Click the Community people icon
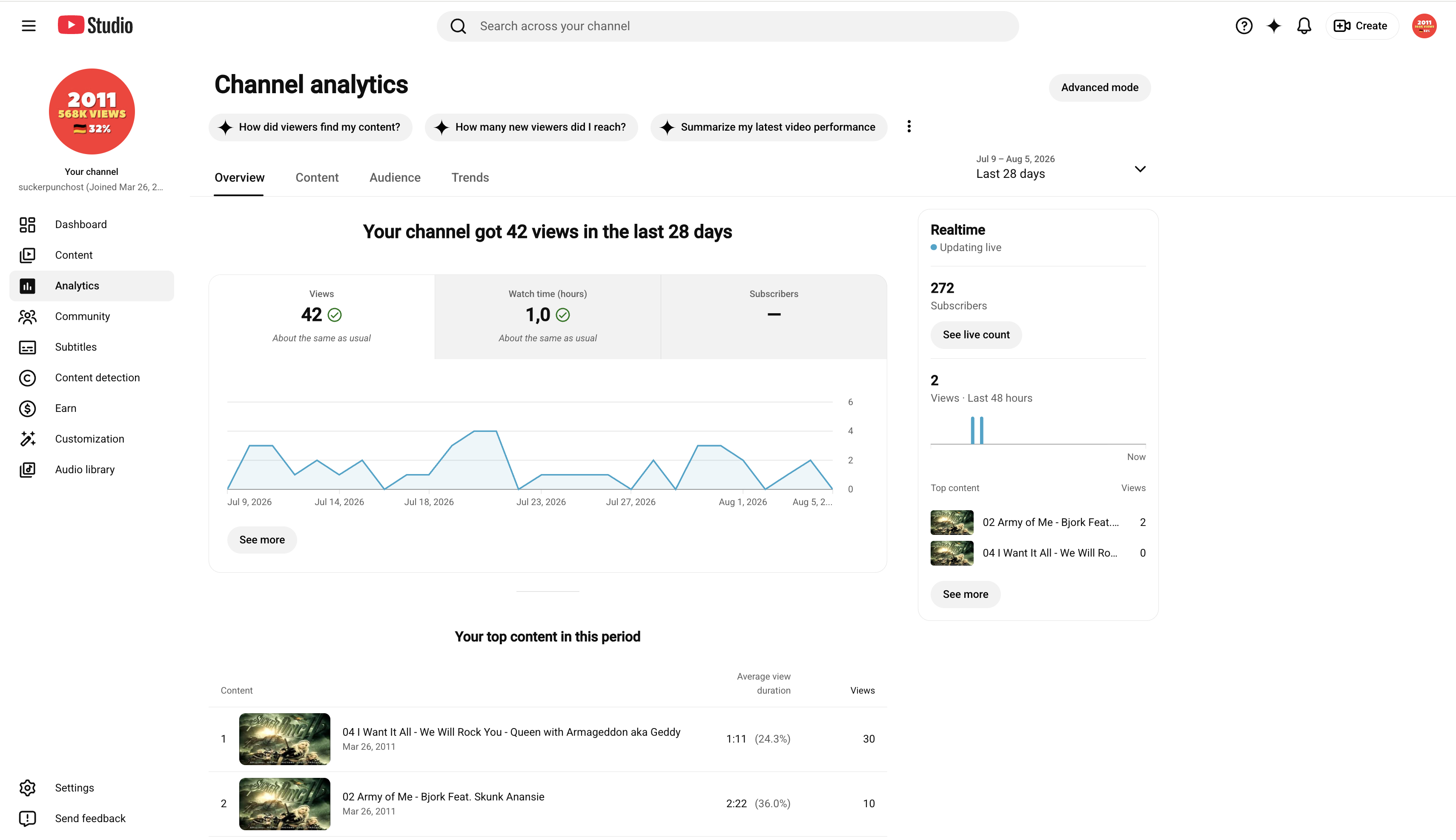Screen dimensions: 1456x840 pyautogui.click(x=27, y=316)
